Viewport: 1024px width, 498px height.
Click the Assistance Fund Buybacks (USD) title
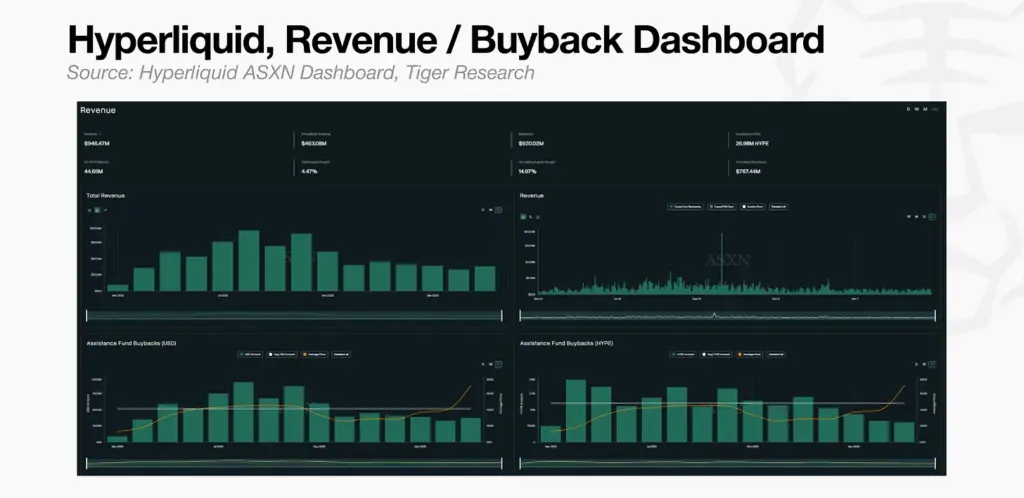(131, 343)
